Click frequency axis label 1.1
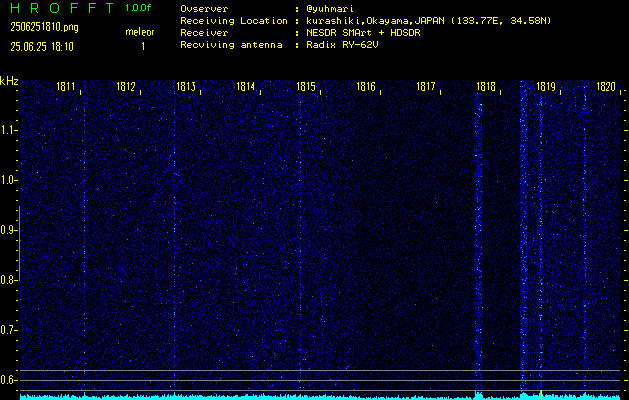This screenshot has width=629, height=400. click(x=7, y=130)
